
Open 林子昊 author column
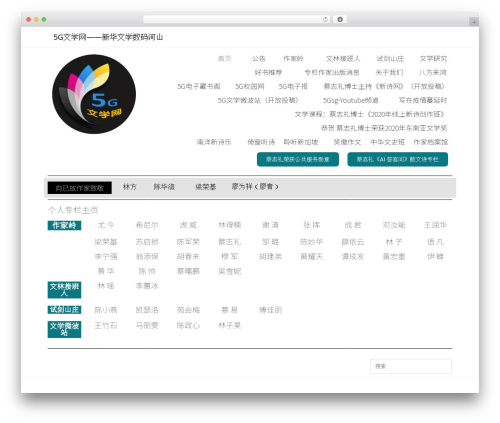[229, 325]
